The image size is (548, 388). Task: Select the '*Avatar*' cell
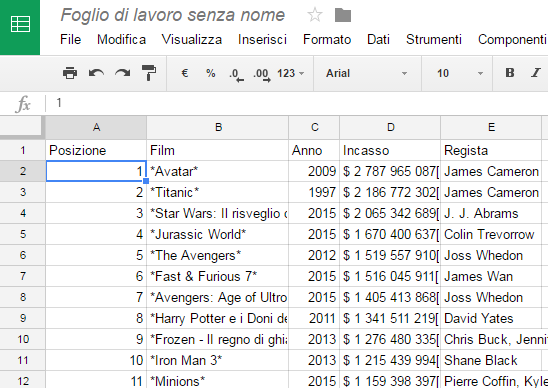tap(218, 171)
